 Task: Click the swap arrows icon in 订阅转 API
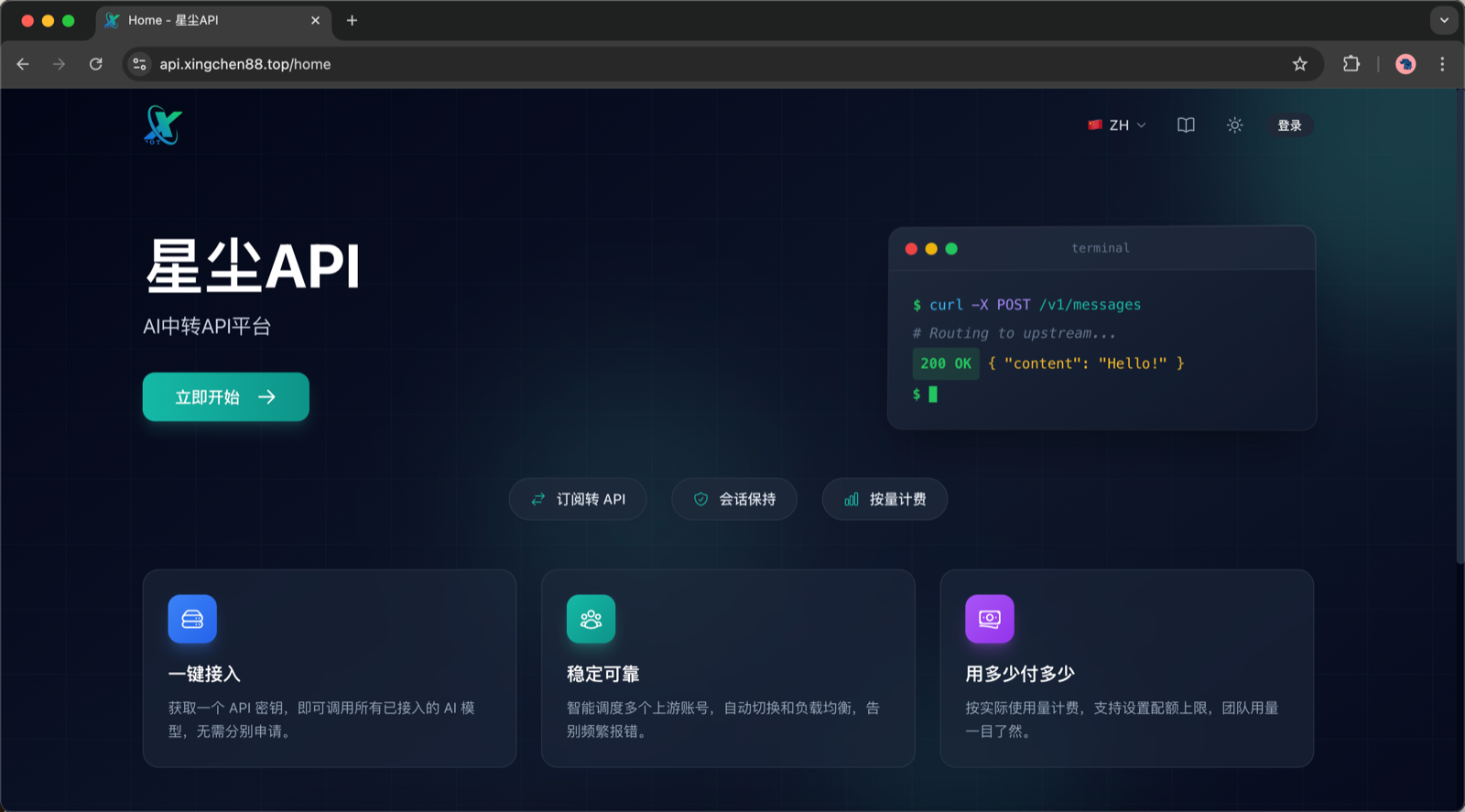pyautogui.click(x=538, y=499)
